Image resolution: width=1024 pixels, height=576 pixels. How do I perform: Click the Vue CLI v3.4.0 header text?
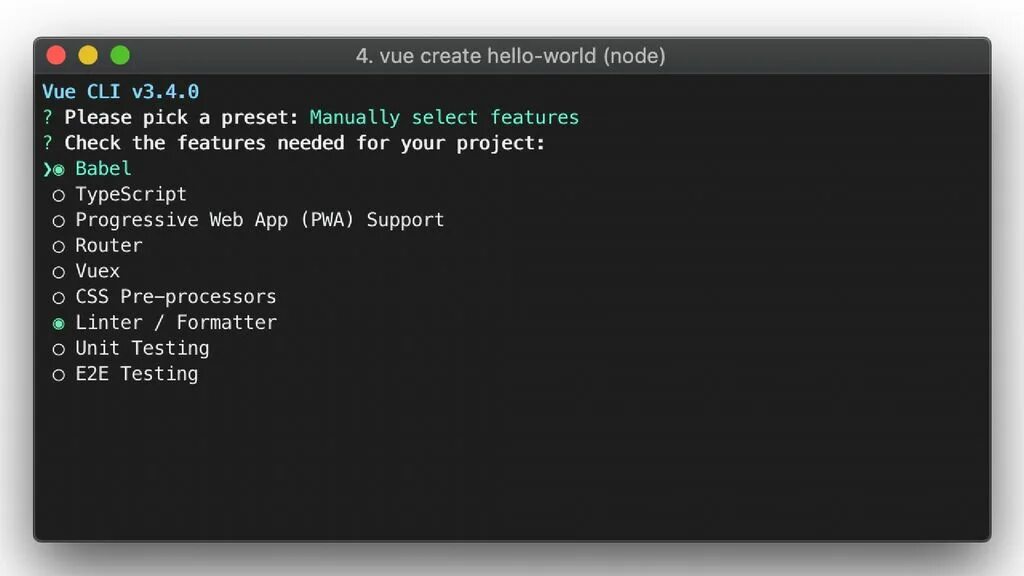tap(120, 91)
